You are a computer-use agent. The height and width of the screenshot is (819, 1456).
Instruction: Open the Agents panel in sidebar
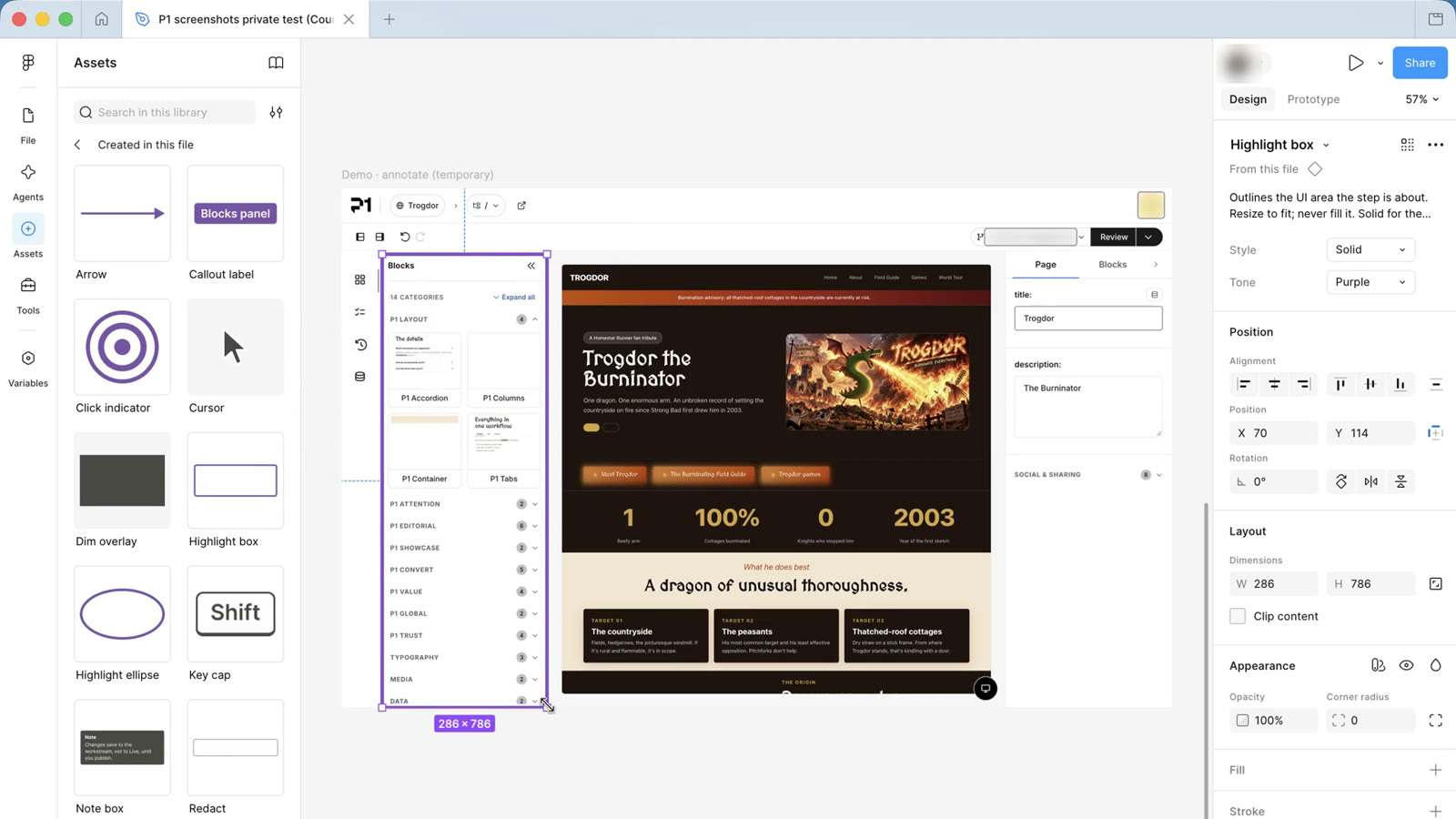[28, 182]
